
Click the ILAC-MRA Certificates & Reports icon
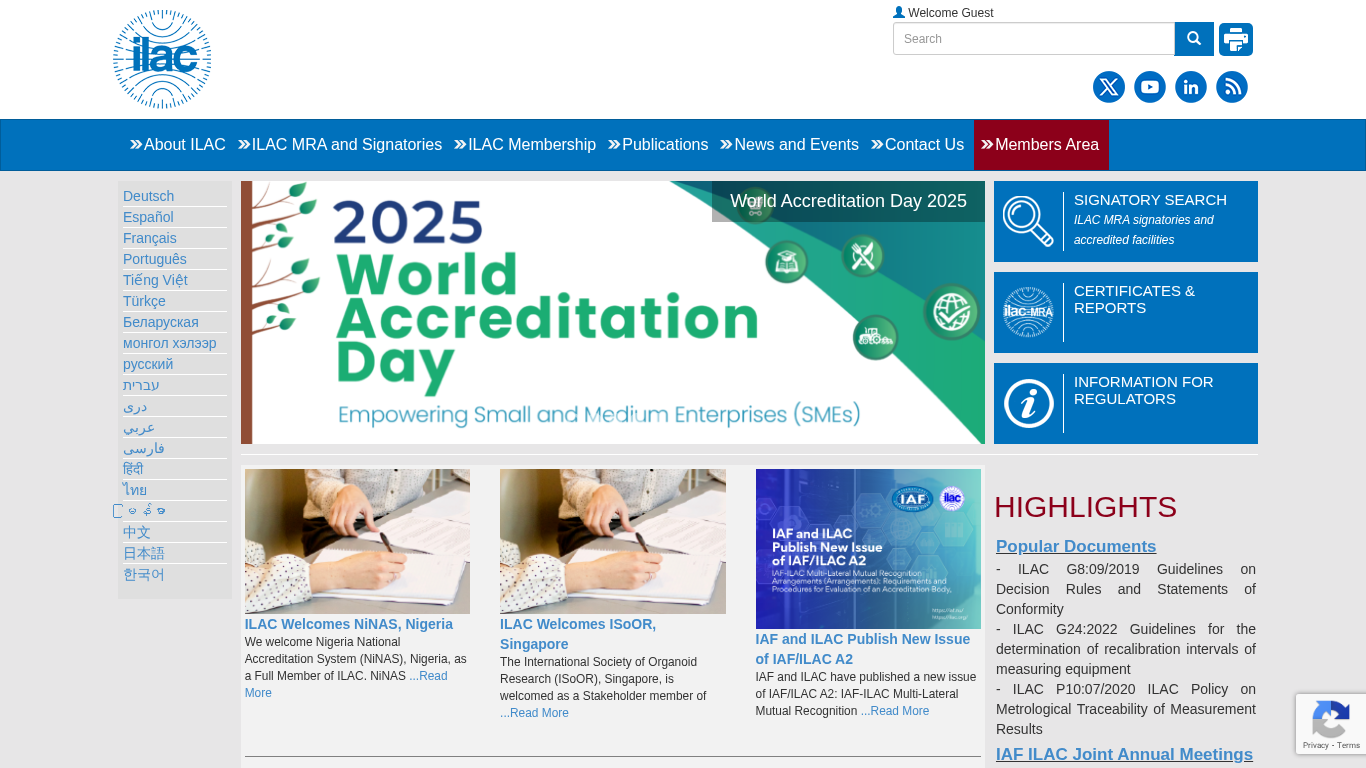pos(1028,312)
